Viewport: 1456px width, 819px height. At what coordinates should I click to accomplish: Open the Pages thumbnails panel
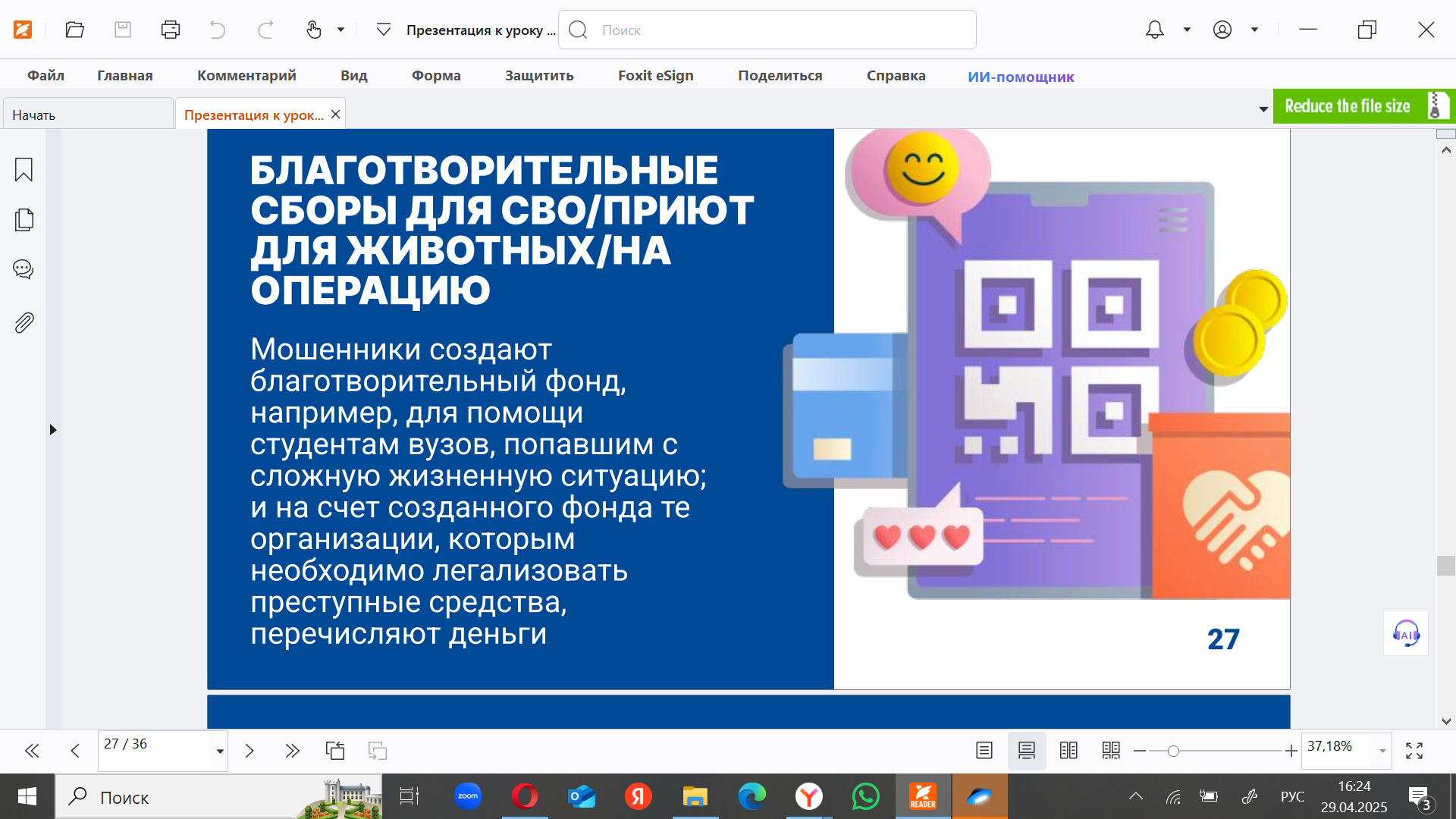tap(24, 220)
